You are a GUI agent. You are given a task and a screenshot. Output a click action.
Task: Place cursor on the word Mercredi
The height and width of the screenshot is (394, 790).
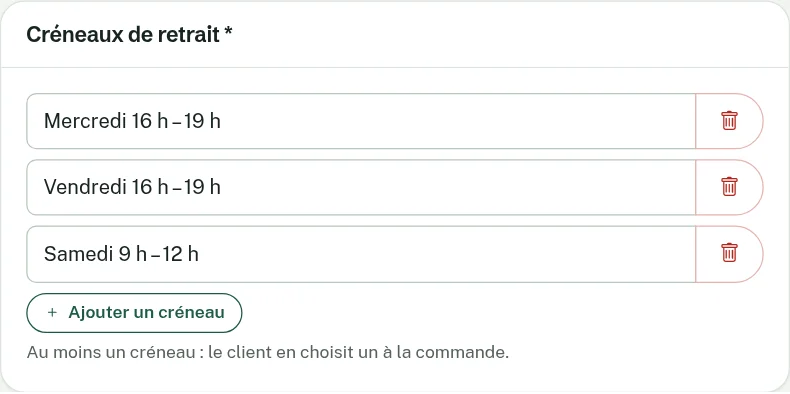tap(85, 121)
